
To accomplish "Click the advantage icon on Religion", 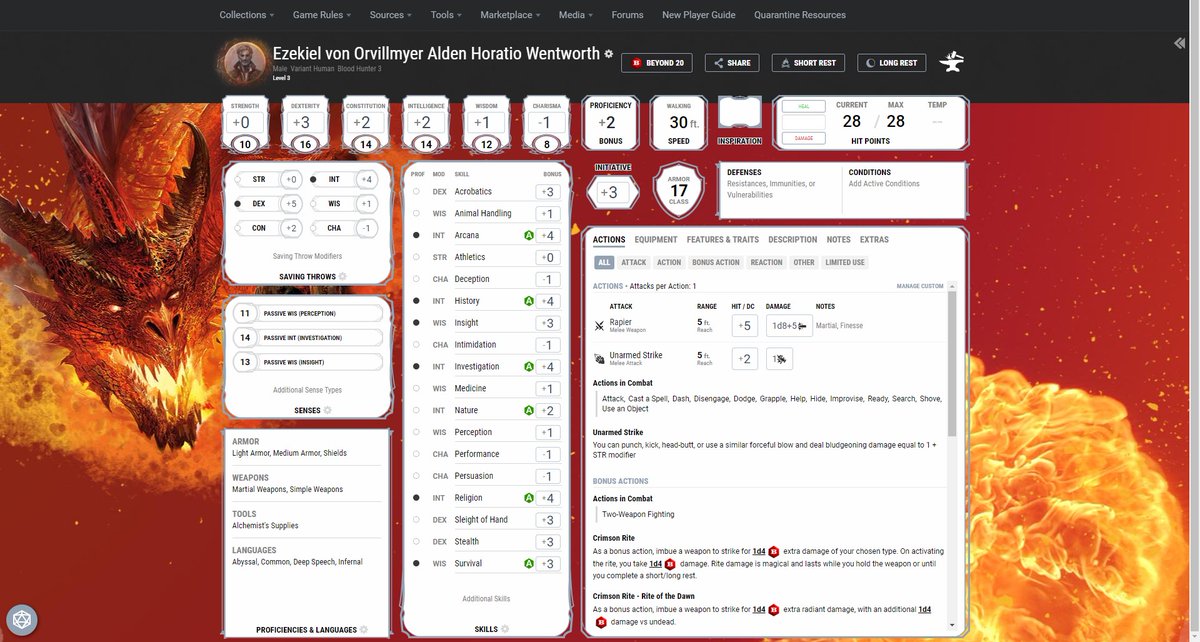I will point(527,498).
